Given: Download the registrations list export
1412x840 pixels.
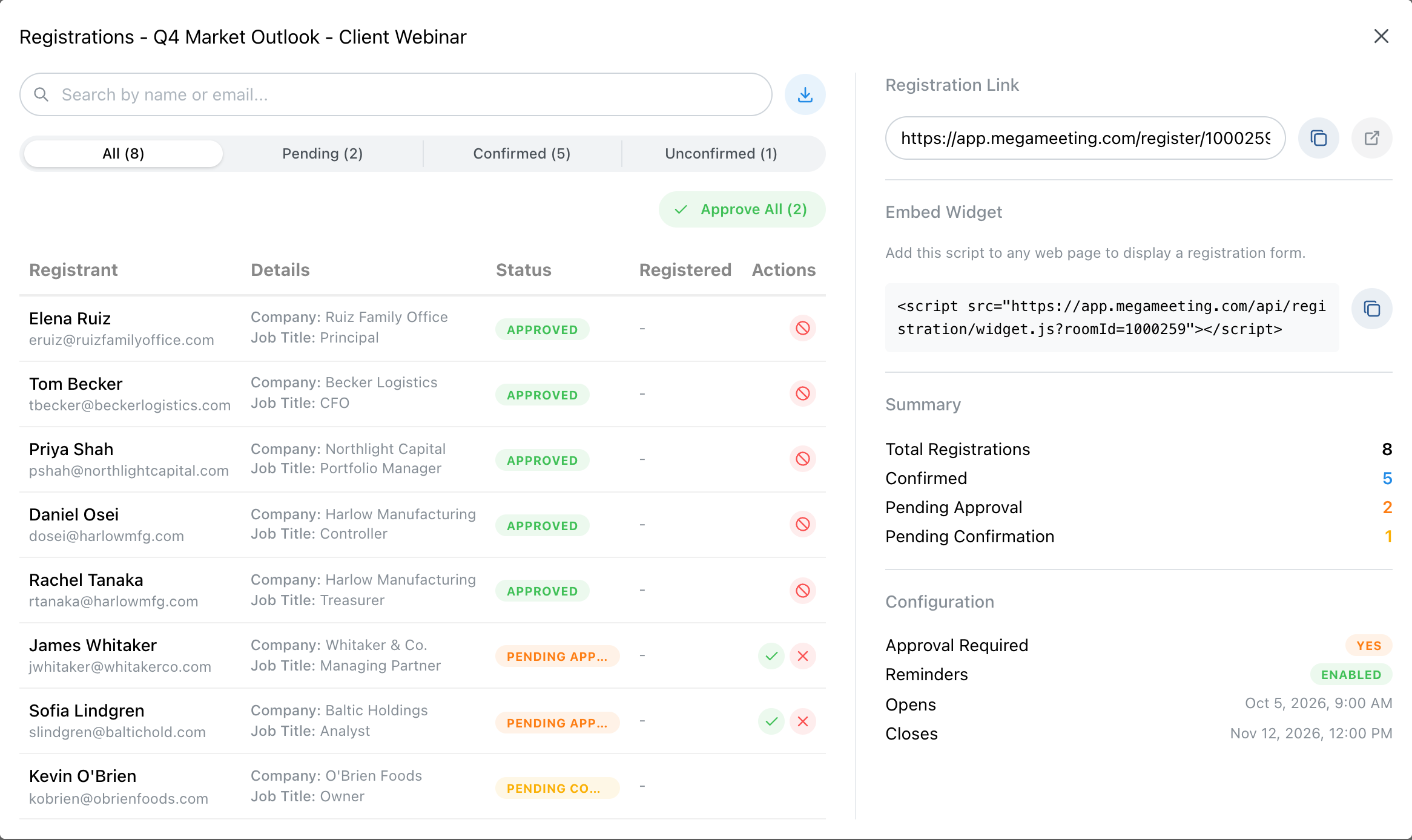Looking at the screenshot, I should coord(805,95).
